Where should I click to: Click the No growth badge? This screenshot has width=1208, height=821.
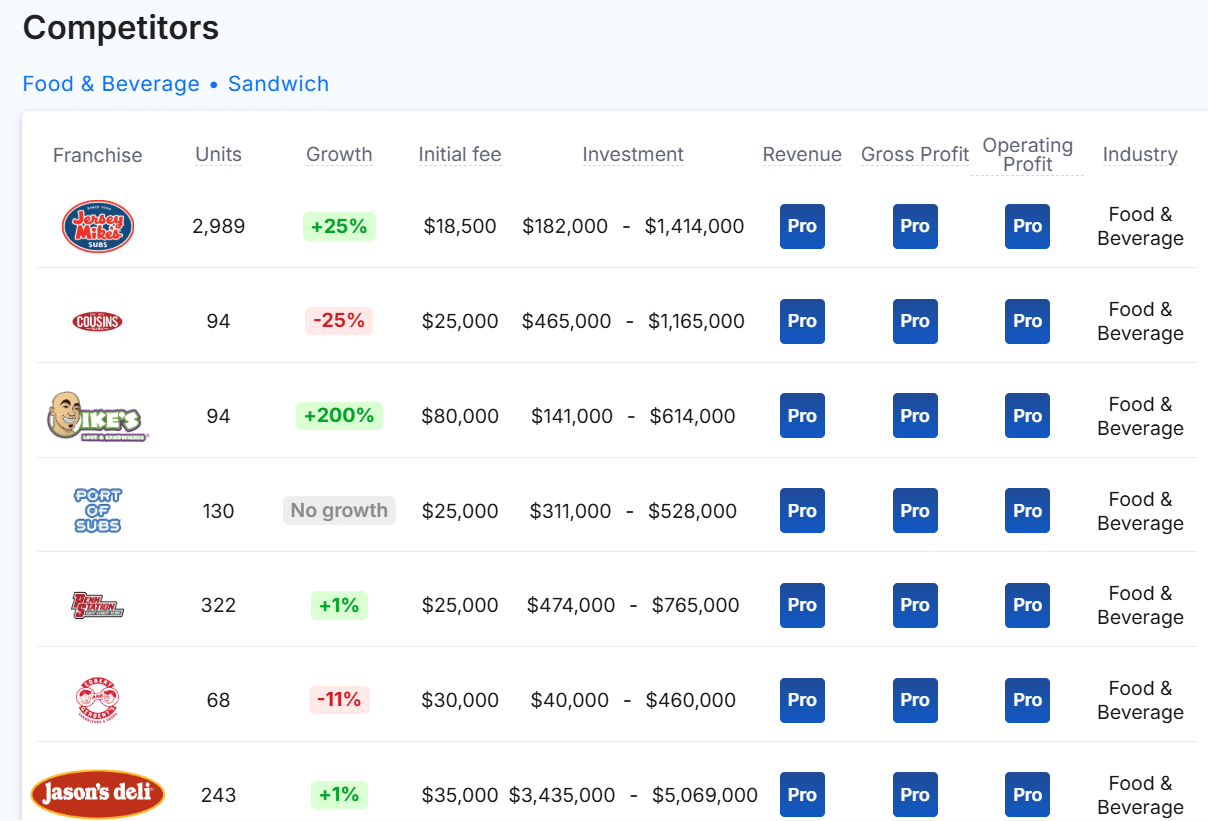pos(339,511)
